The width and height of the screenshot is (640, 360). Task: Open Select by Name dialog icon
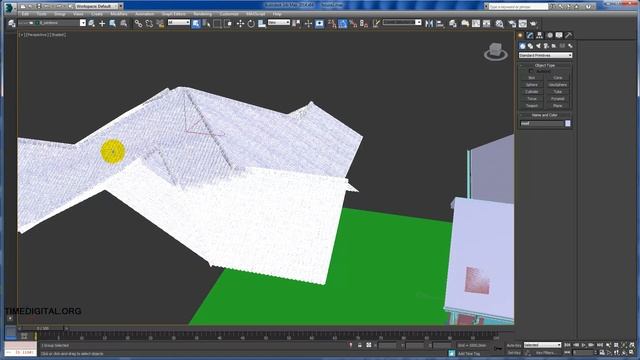(x=207, y=24)
